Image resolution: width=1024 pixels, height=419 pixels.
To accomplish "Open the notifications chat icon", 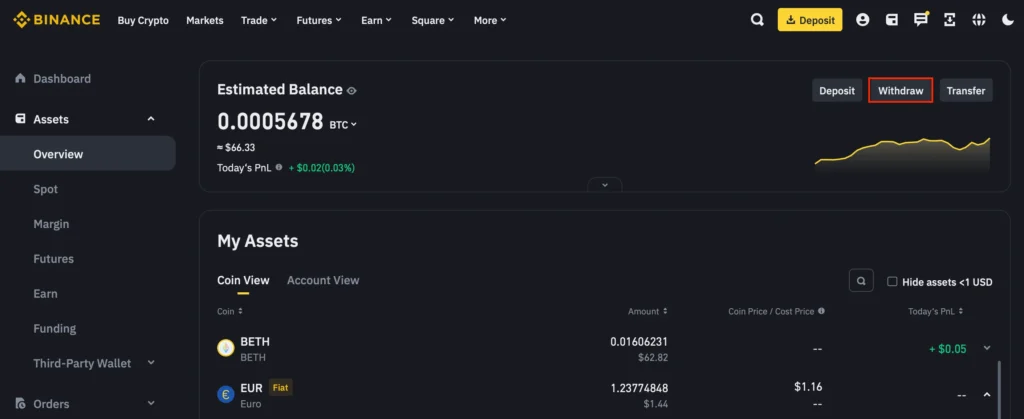I will tap(921, 20).
